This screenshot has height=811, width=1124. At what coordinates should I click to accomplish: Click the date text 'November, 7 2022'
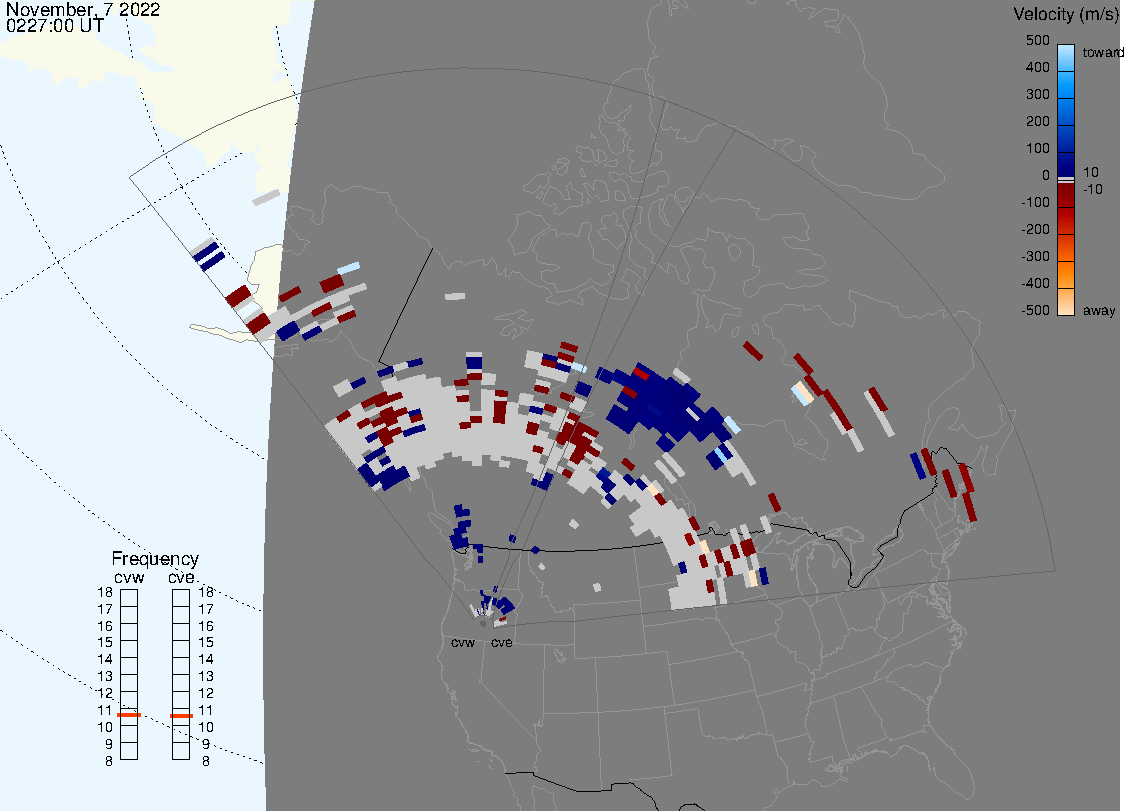click(82, 9)
